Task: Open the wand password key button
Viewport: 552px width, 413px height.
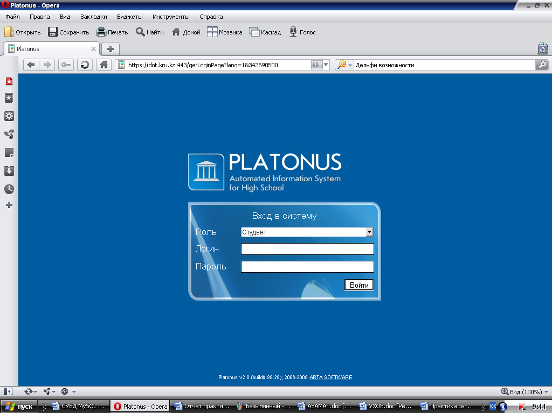Action: pyautogui.click(x=66, y=65)
